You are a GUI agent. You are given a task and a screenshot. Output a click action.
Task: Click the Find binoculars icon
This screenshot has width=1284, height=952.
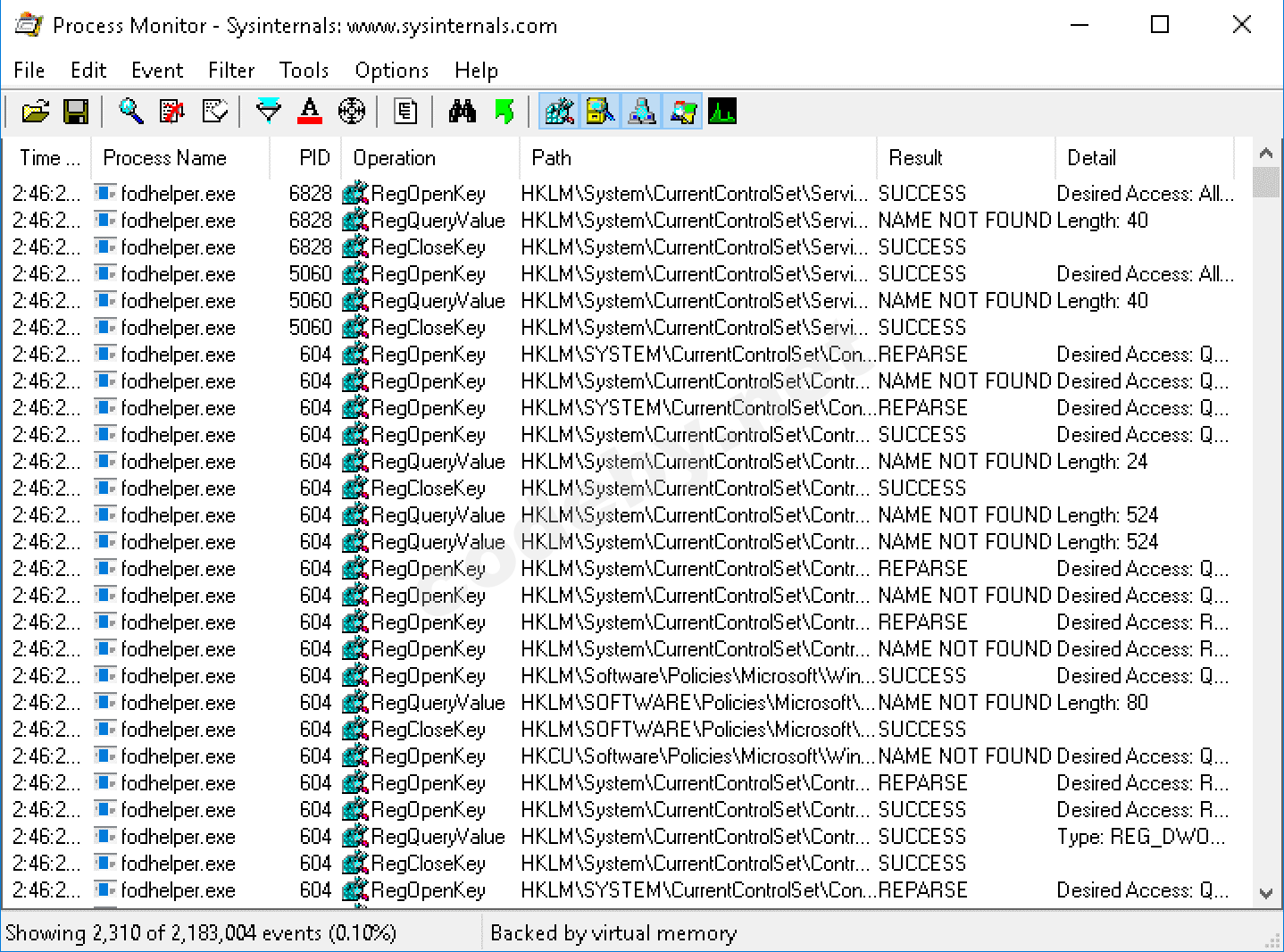pos(462,112)
